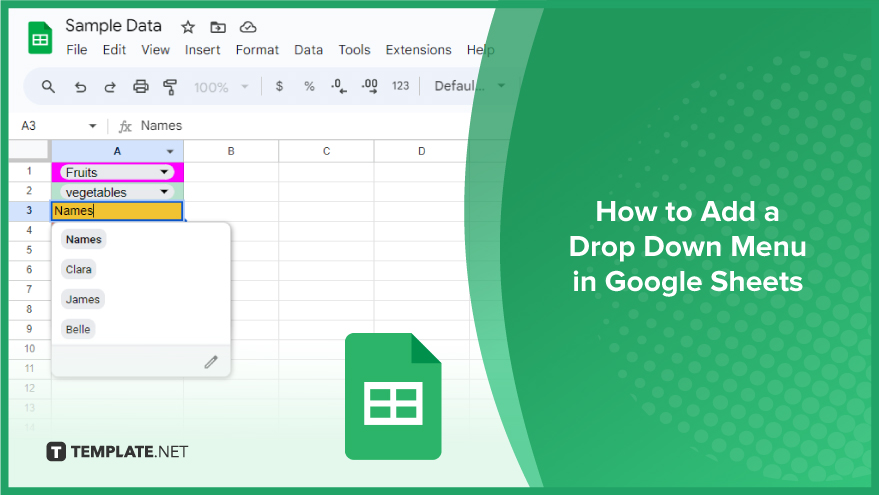This screenshot has width=879, height=495.
Task: Open the View menu
Action: coord(155,50)
